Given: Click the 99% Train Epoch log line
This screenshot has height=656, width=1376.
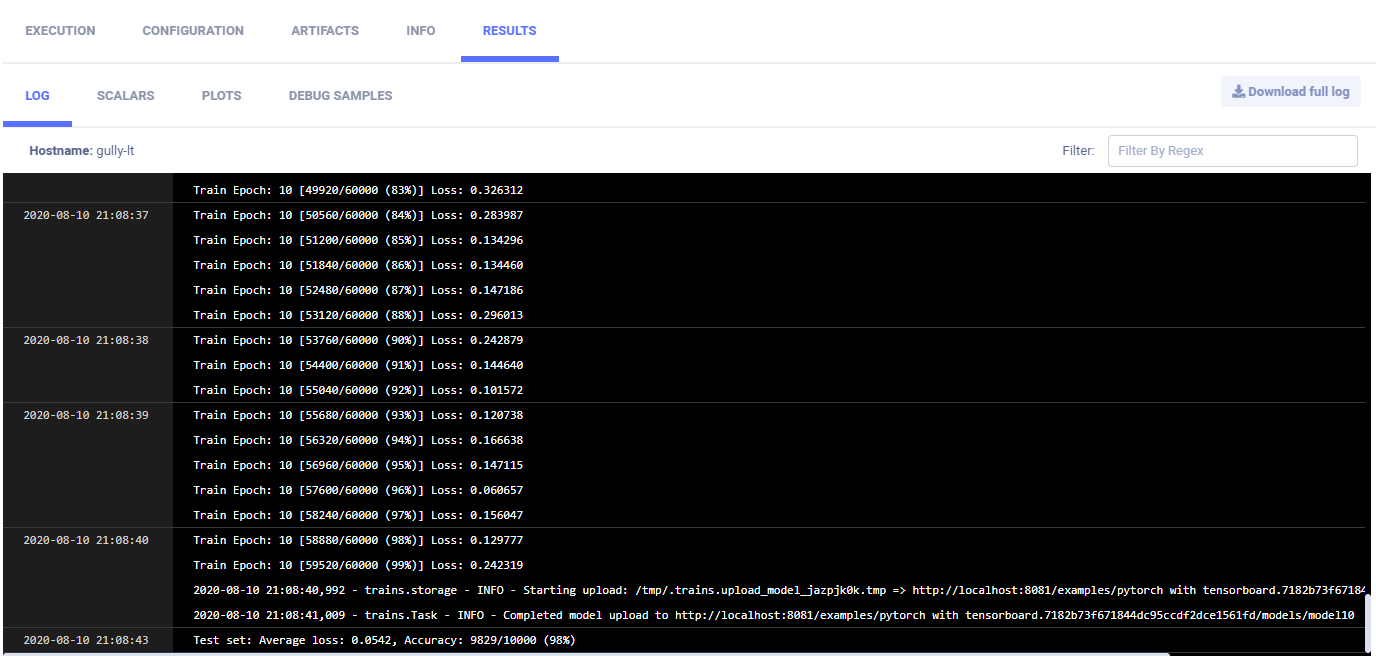Looking at the screenshot, I should click(x=358, y=565).
